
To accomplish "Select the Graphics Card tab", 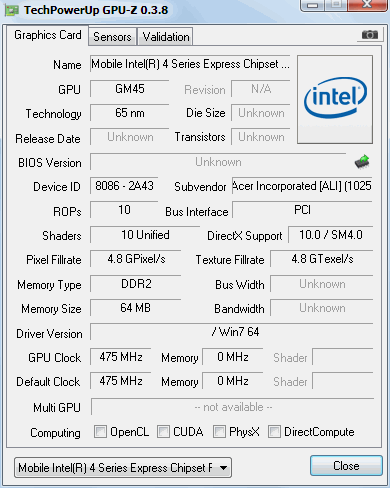I will coord(48,35).
